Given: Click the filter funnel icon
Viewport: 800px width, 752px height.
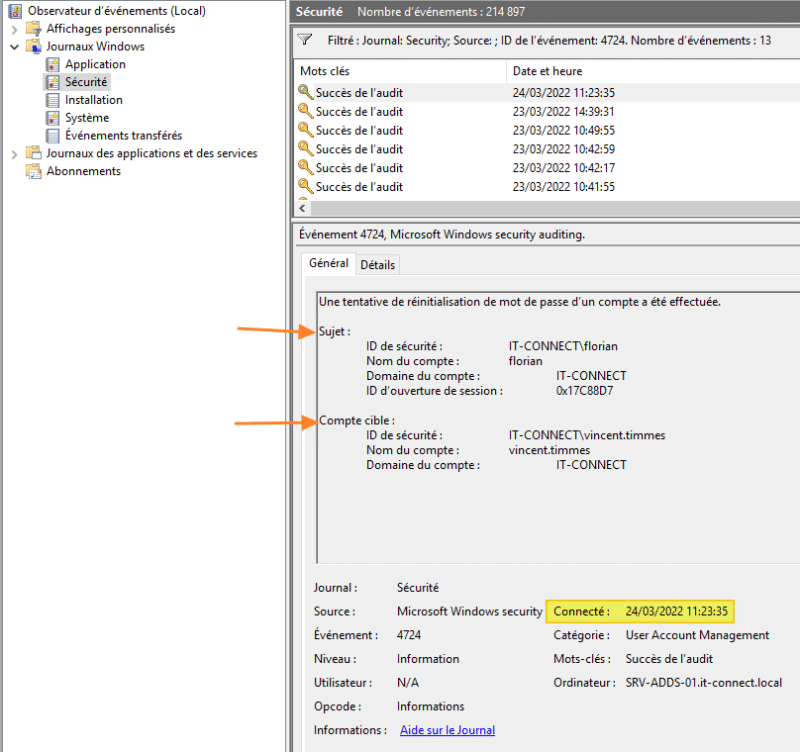Looking at the screenshot, I should (305, 42).
